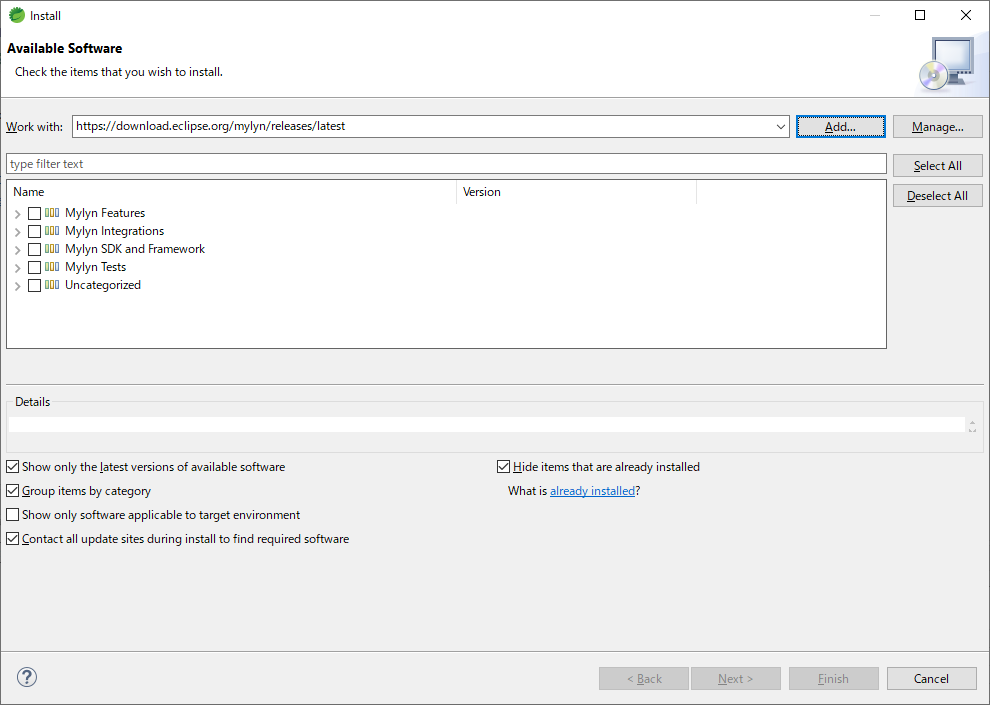Image resolution: width=990 pixels, height=705 pixels.
Task: Check the Mylyn SDK and Framework checkbox
Action: coord(35,249)
